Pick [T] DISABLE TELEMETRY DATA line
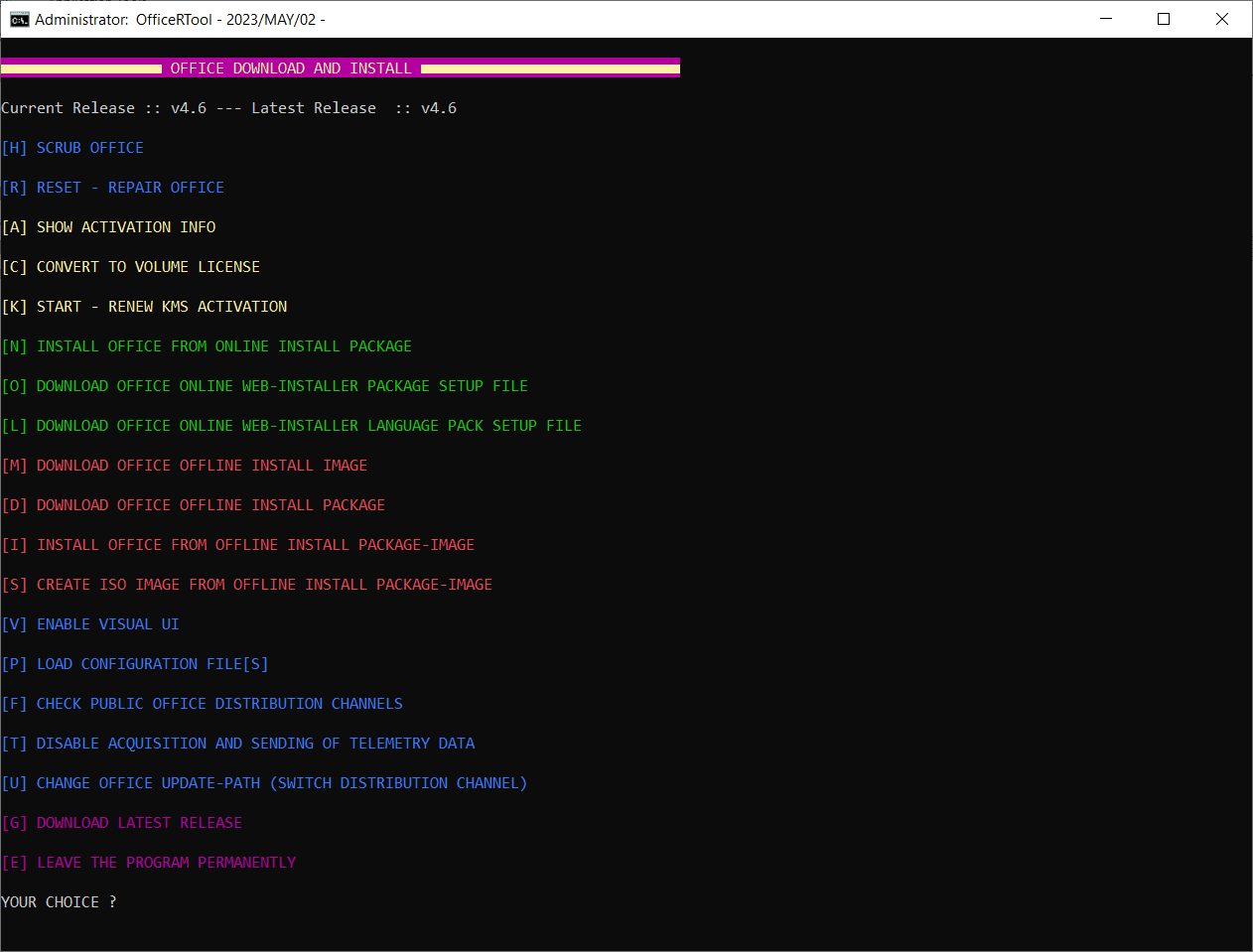Image resolution: width=1253 pixels, height=952 pixels. click(238, 744)
